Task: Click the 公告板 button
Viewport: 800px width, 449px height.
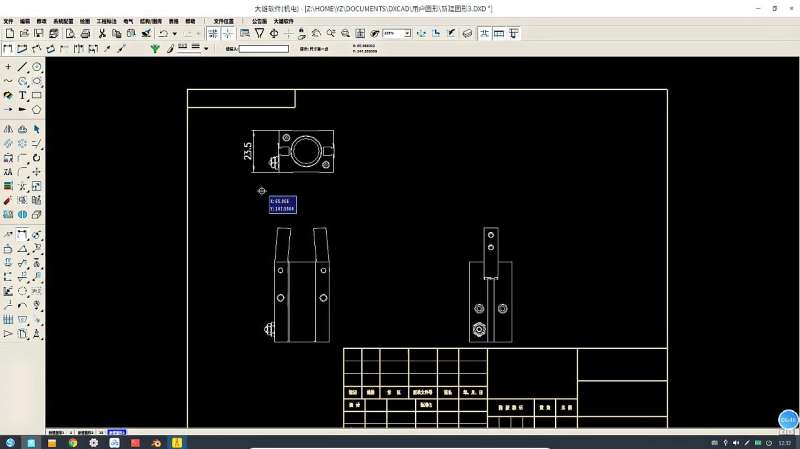Action: (259, 20)
